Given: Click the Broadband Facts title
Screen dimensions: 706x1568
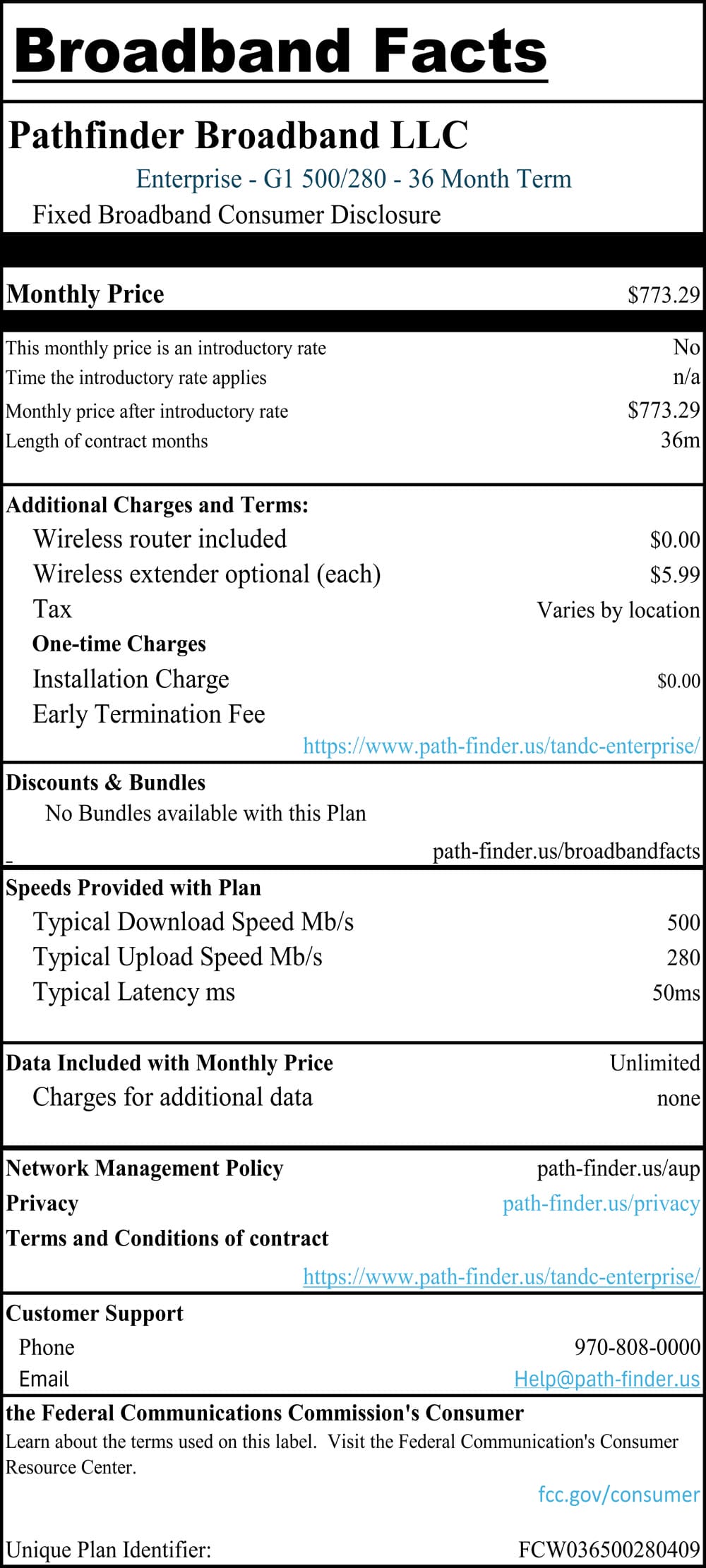Looking at the screenshot, I should click(x=280, y=51).
